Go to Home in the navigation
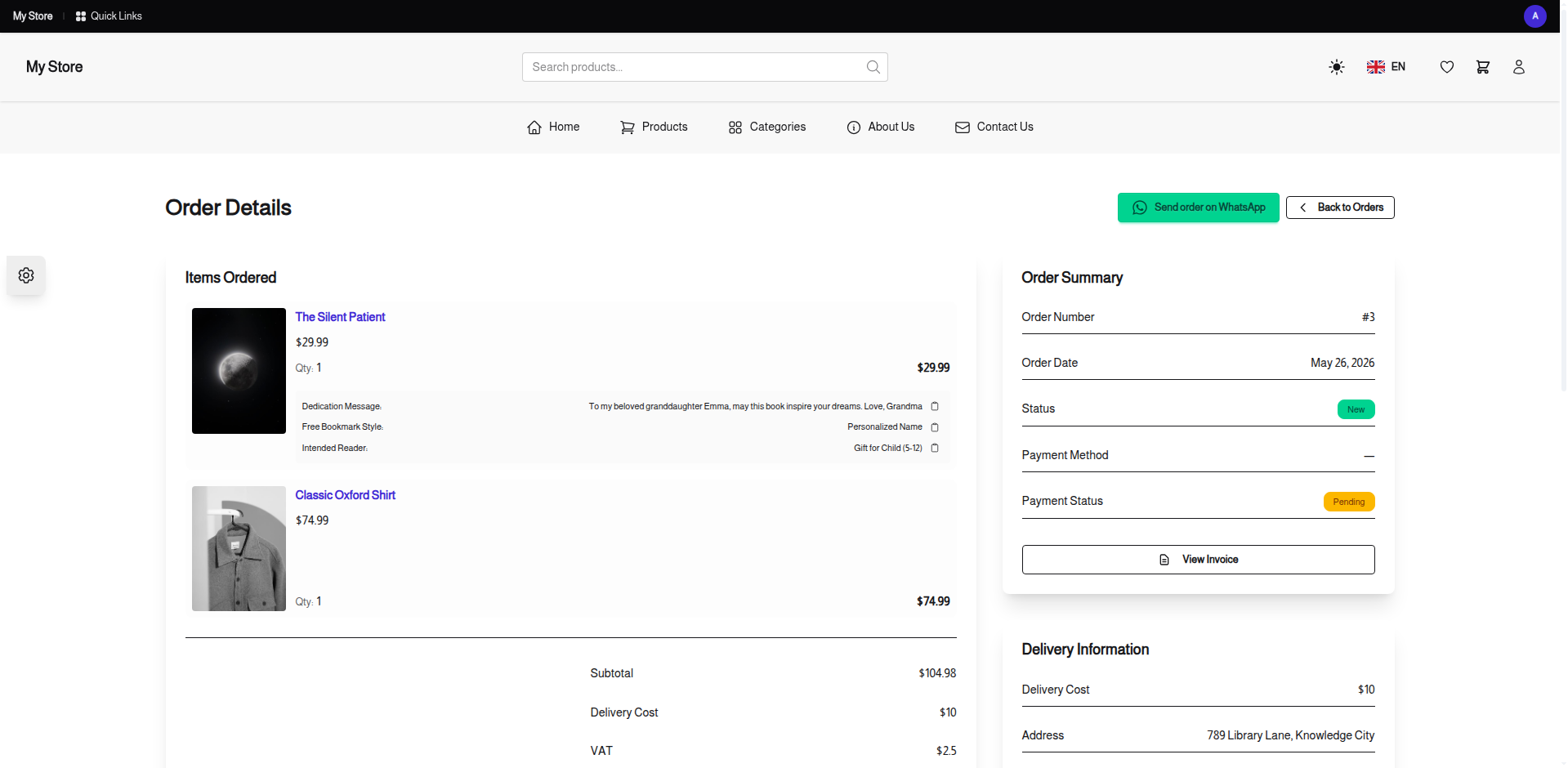1568x768 pixels. (x=553, y=127)
